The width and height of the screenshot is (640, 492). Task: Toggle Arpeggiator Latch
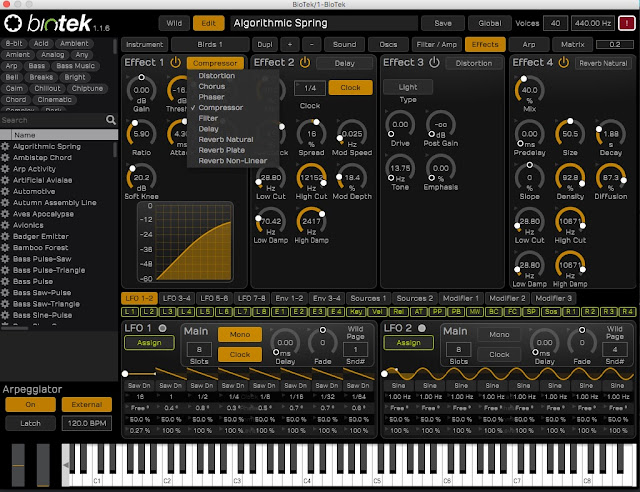pyautogui.click(x=31, y=423)
